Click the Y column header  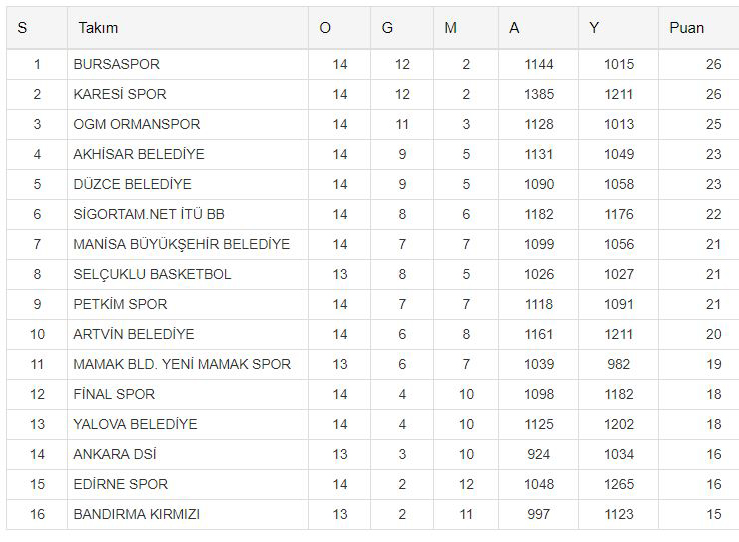tap(594, 28)
